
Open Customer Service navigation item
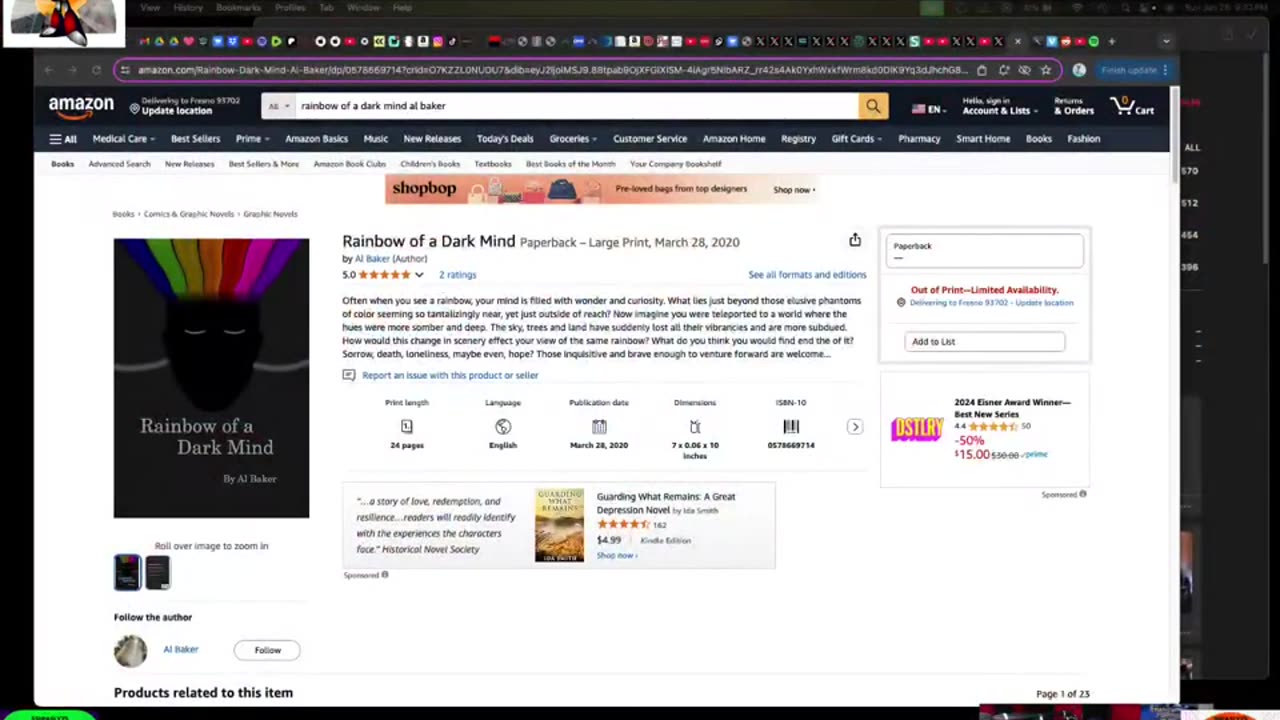pos(650,139)
